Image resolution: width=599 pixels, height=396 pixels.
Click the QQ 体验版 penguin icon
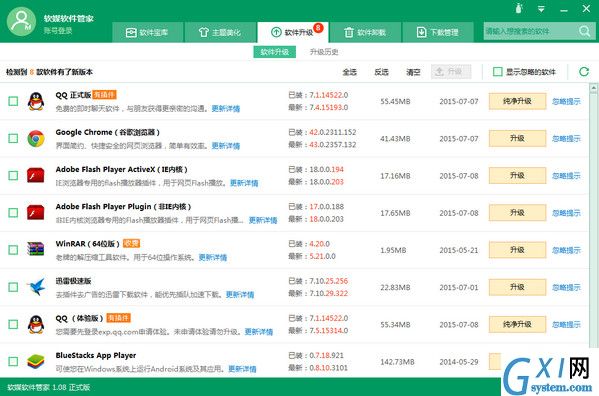(x=36, y=325)
